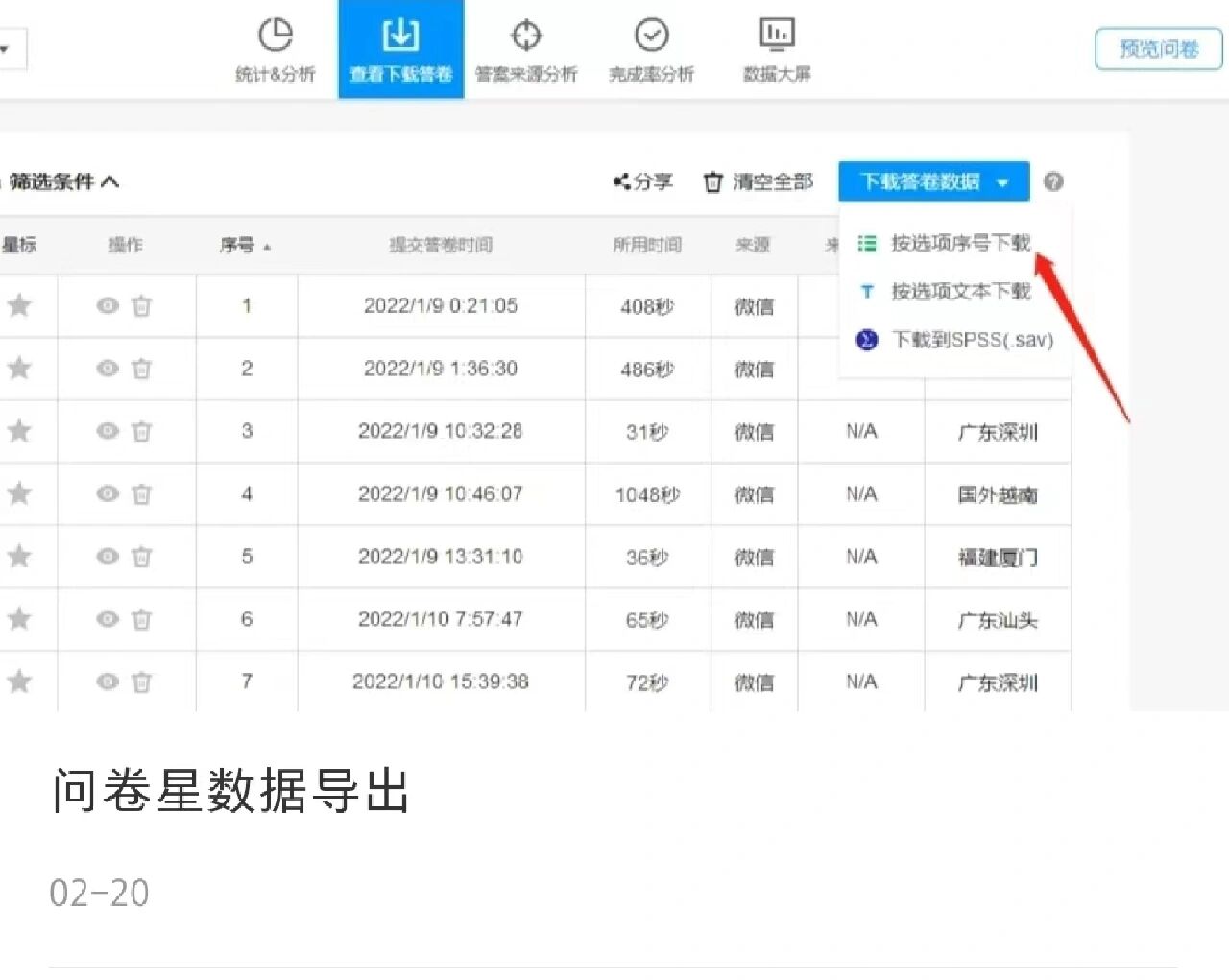Open the 统计&分析 tab

276,50
